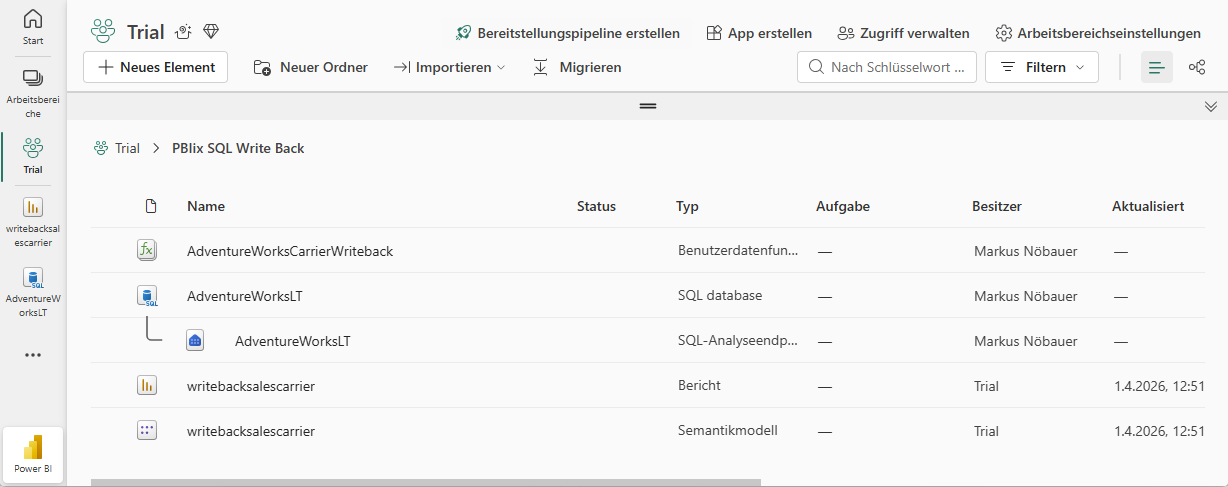Click the AdventureWorksCarrierWriteback function icon

pos(147,250)
